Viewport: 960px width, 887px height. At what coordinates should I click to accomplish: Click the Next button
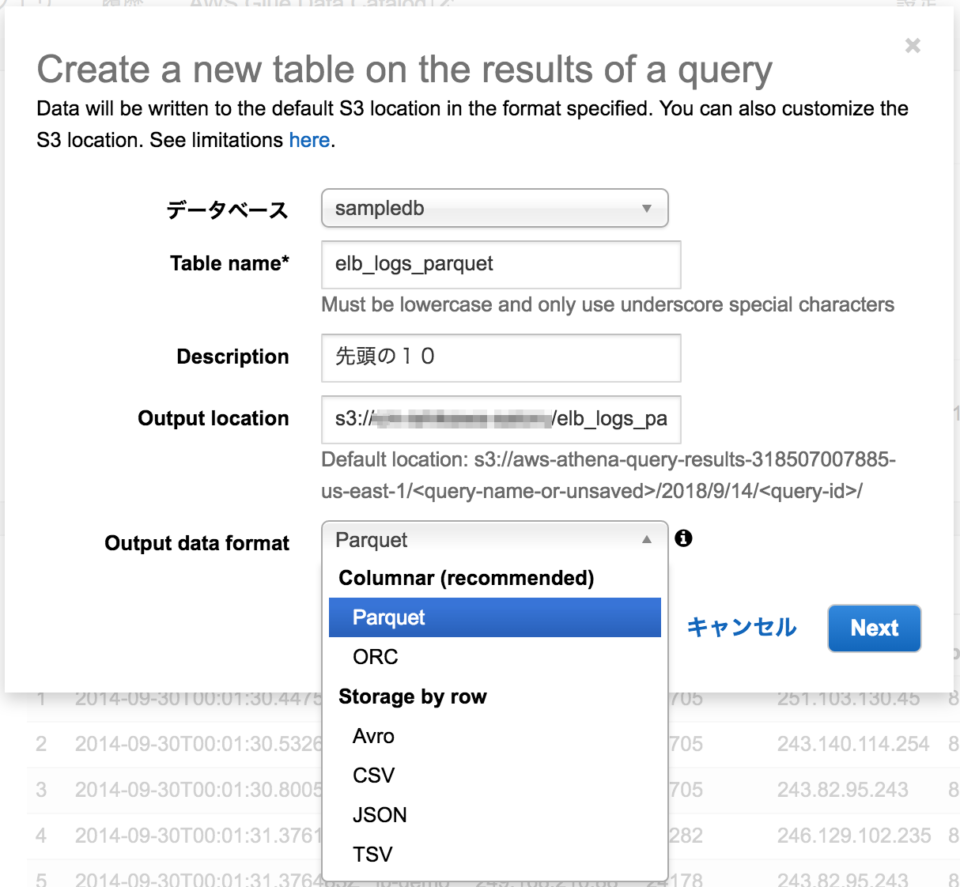(873, 628)
